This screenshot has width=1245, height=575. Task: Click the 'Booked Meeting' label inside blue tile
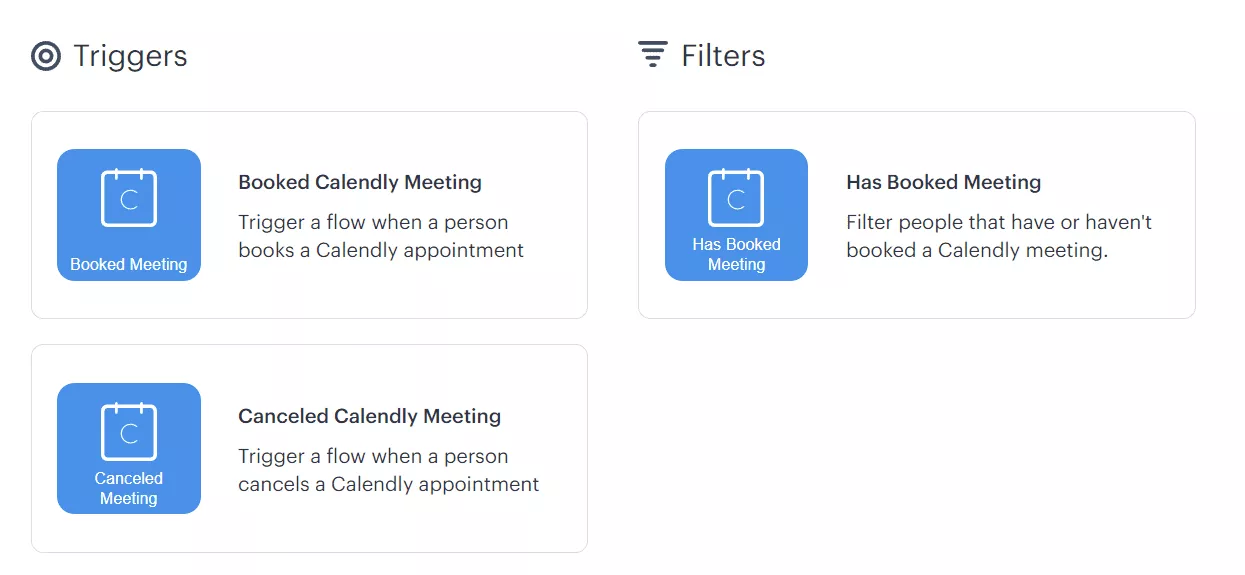pyautogui.click(x=129, y=264)
